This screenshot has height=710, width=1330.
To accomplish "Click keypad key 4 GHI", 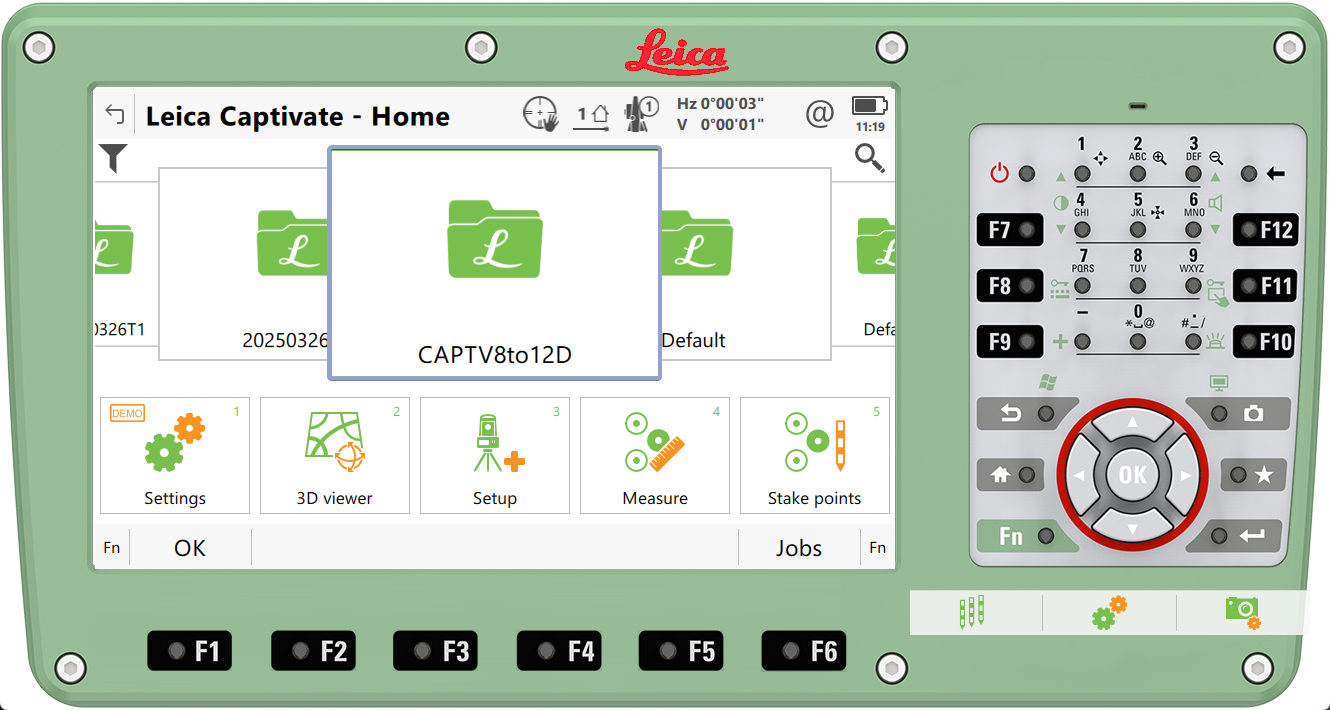I will click(1082, 230).
